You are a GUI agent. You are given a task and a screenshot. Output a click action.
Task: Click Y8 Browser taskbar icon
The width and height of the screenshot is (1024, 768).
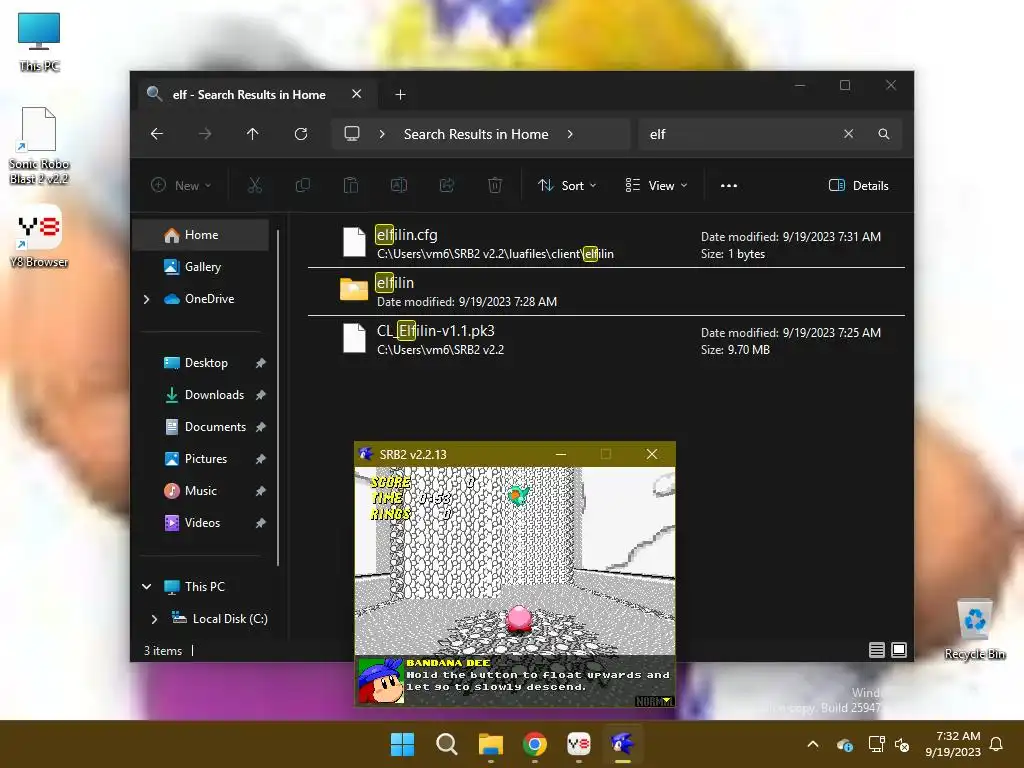coord(579,744)
